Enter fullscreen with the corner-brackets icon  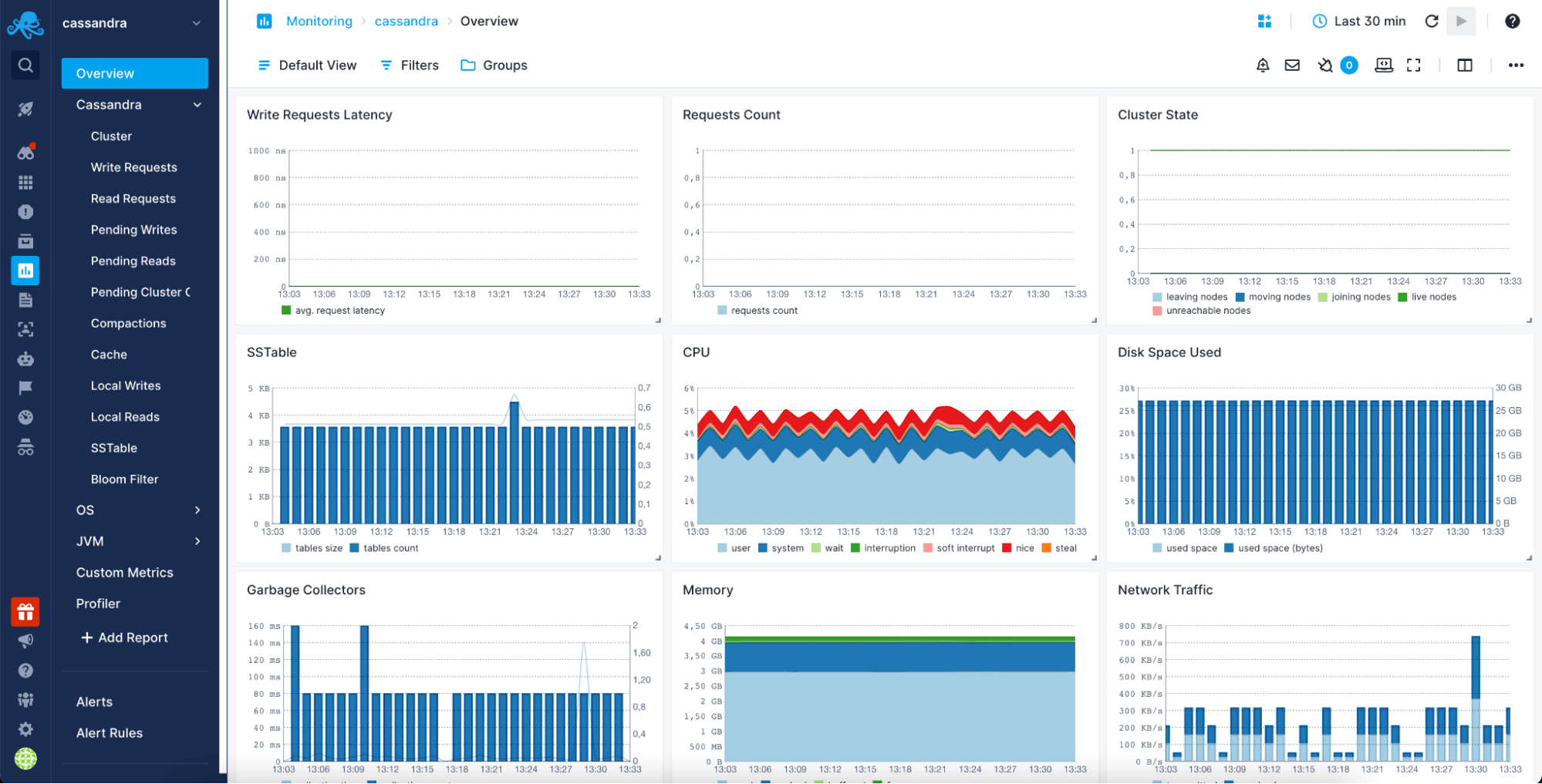pyautogui.click(x=1414, y=66)
